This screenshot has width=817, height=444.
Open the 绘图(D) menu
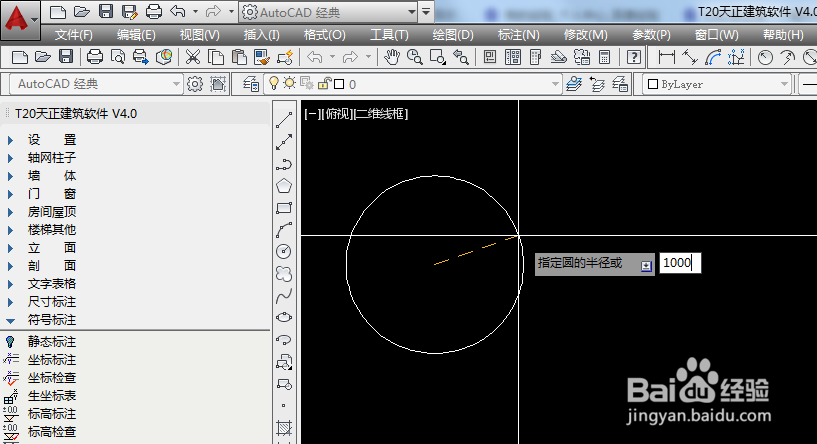[x=453, y=35]
